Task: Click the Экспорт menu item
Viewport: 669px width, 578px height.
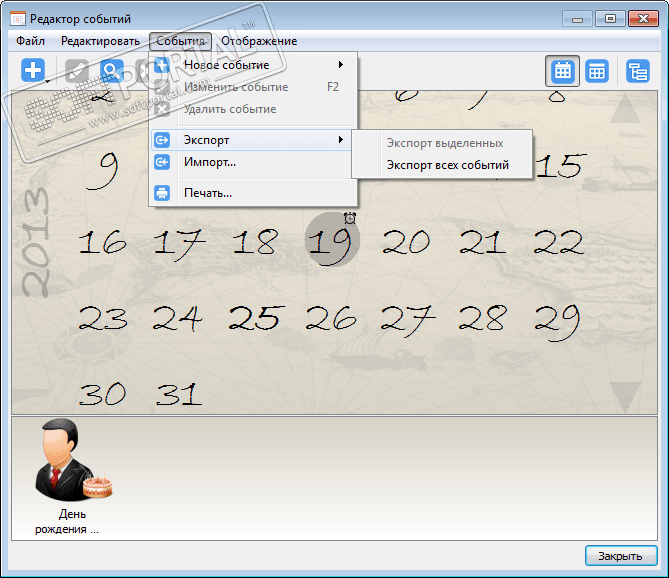Action: 252,140
